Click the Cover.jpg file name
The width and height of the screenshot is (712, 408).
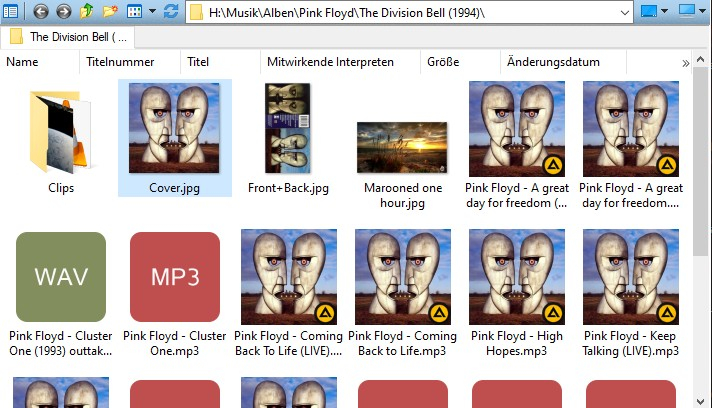tap(174, 188)
